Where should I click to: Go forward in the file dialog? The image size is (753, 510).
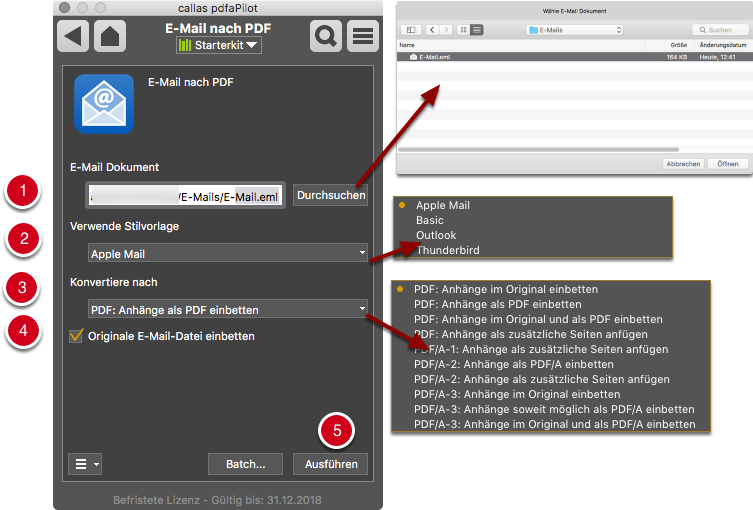click(x=446, y=30)
